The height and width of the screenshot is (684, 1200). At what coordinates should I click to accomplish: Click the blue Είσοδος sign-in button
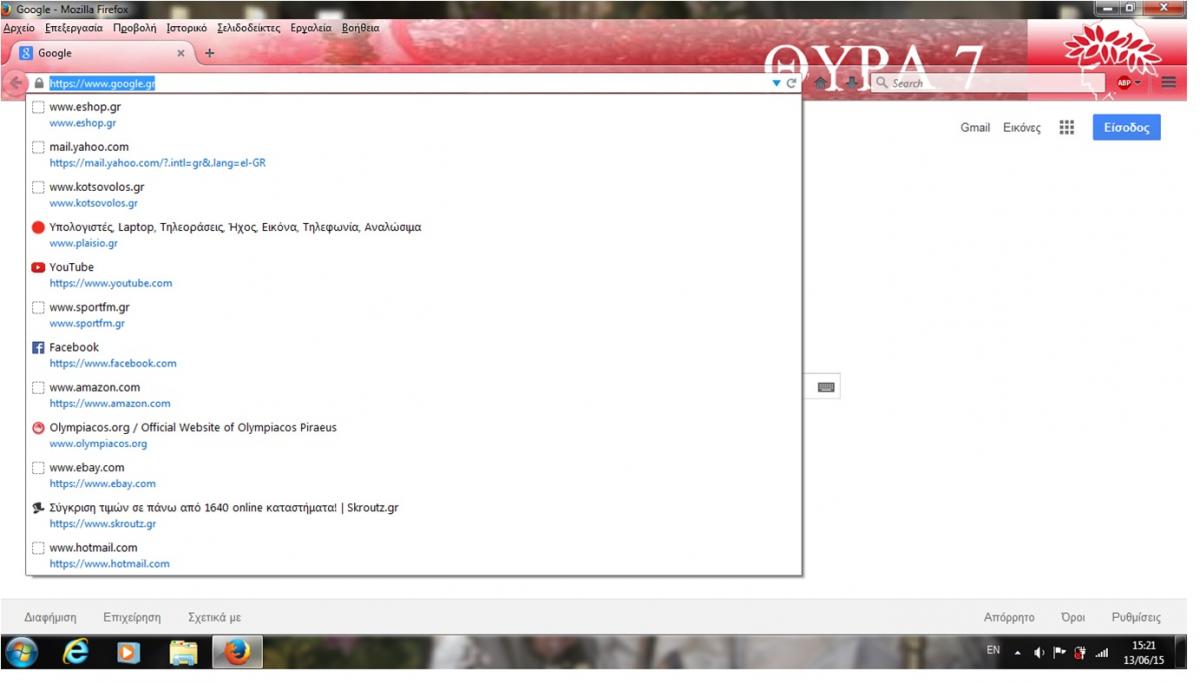1126,127
